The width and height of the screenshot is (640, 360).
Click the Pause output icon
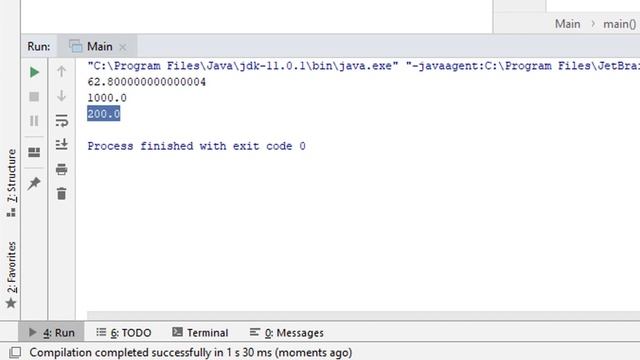tap(34, 121)
